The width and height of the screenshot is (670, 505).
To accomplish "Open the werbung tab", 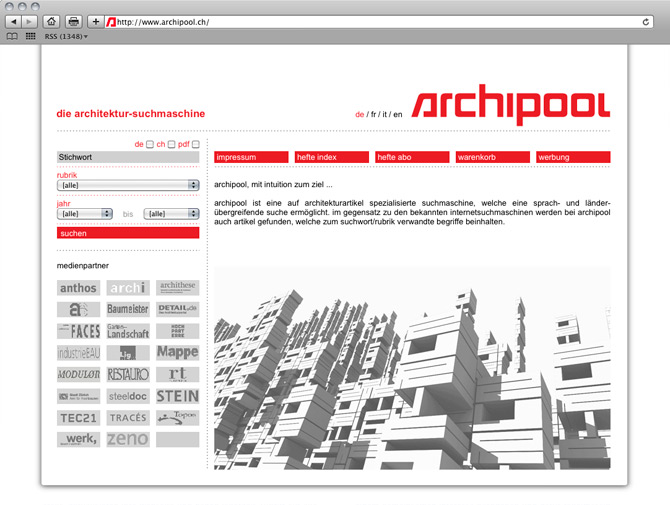I will [x=573, y=157].
